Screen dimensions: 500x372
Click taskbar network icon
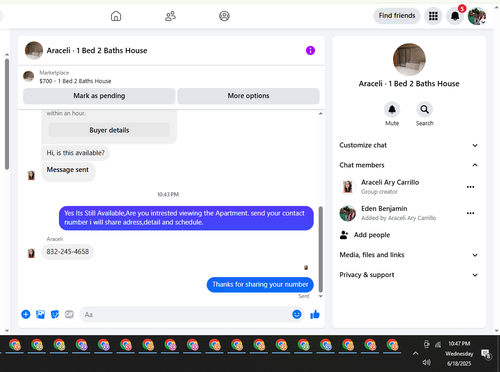click(438, 345)
